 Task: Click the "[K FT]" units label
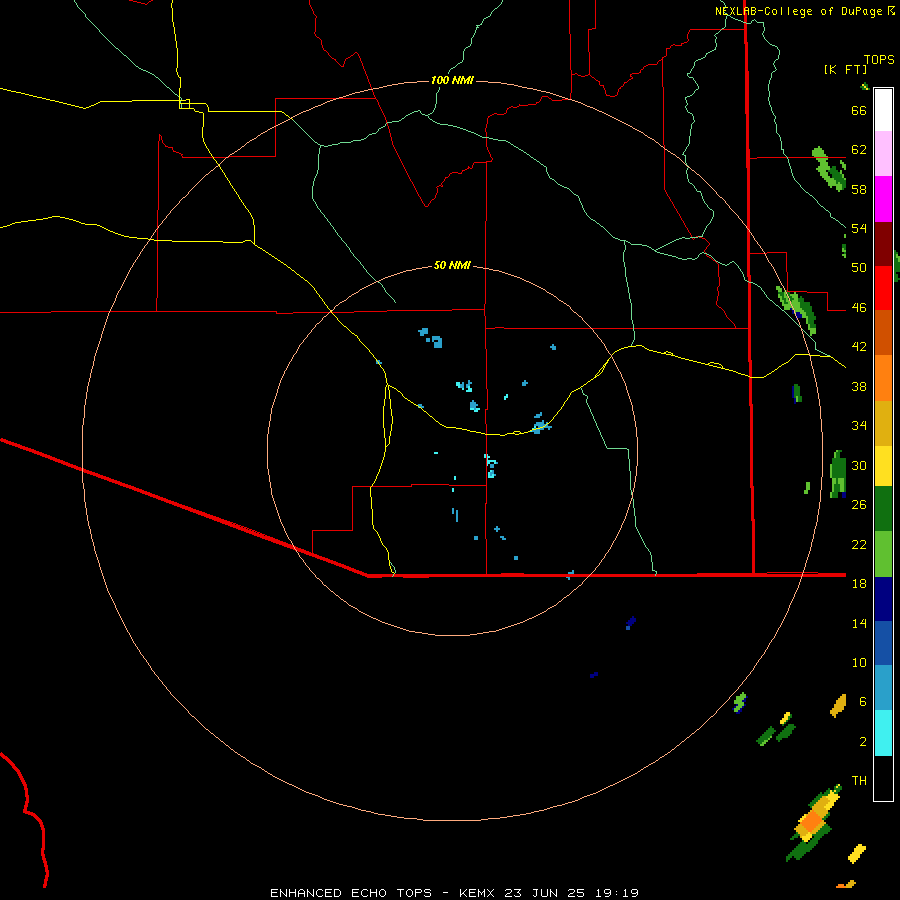(x=845, y=69)
